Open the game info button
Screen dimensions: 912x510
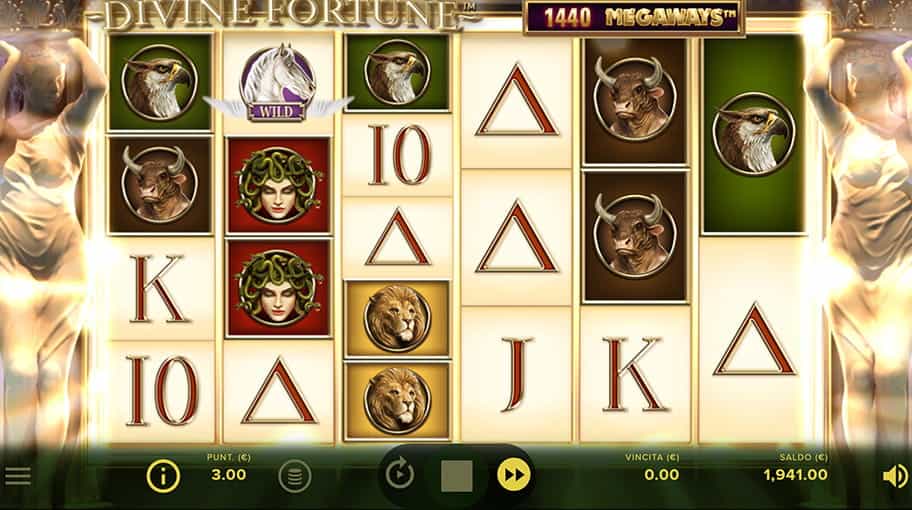pyautogui.click(x=163, y=476)
